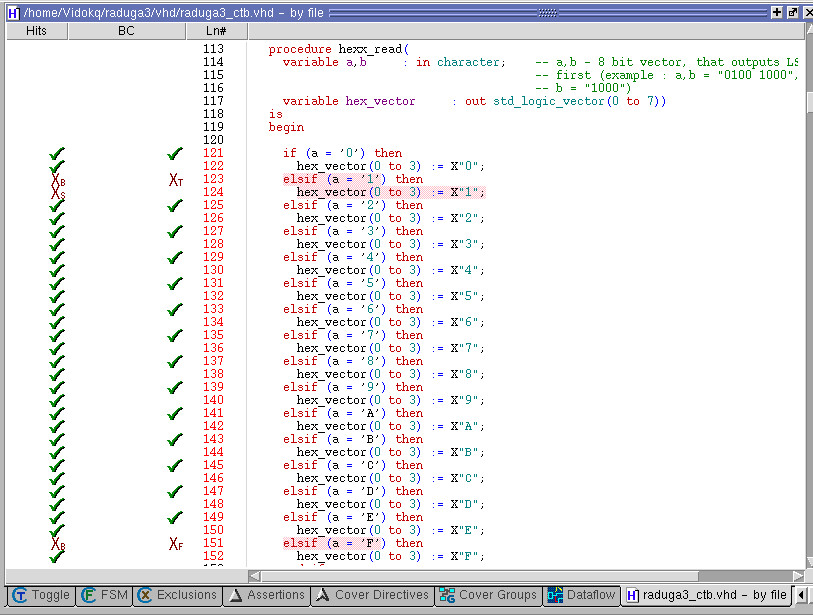The height and width of the screenshot is (615, 813).
Task: Click the horizontal scrollbar left arrow
Action: [x=255, y=576]
